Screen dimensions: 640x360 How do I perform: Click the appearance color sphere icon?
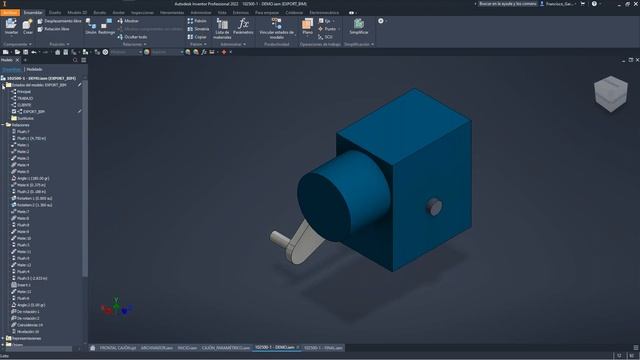point(147,52)
